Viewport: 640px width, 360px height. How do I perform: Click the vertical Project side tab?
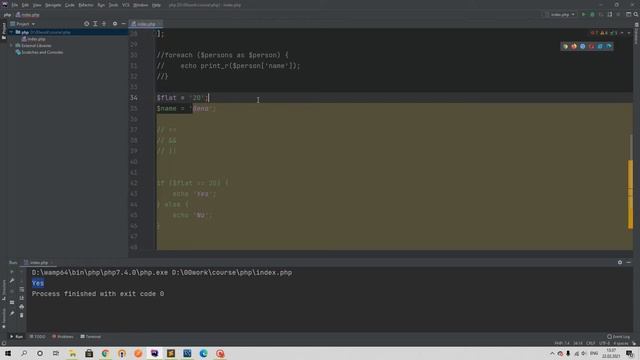[x=4, y=31]
